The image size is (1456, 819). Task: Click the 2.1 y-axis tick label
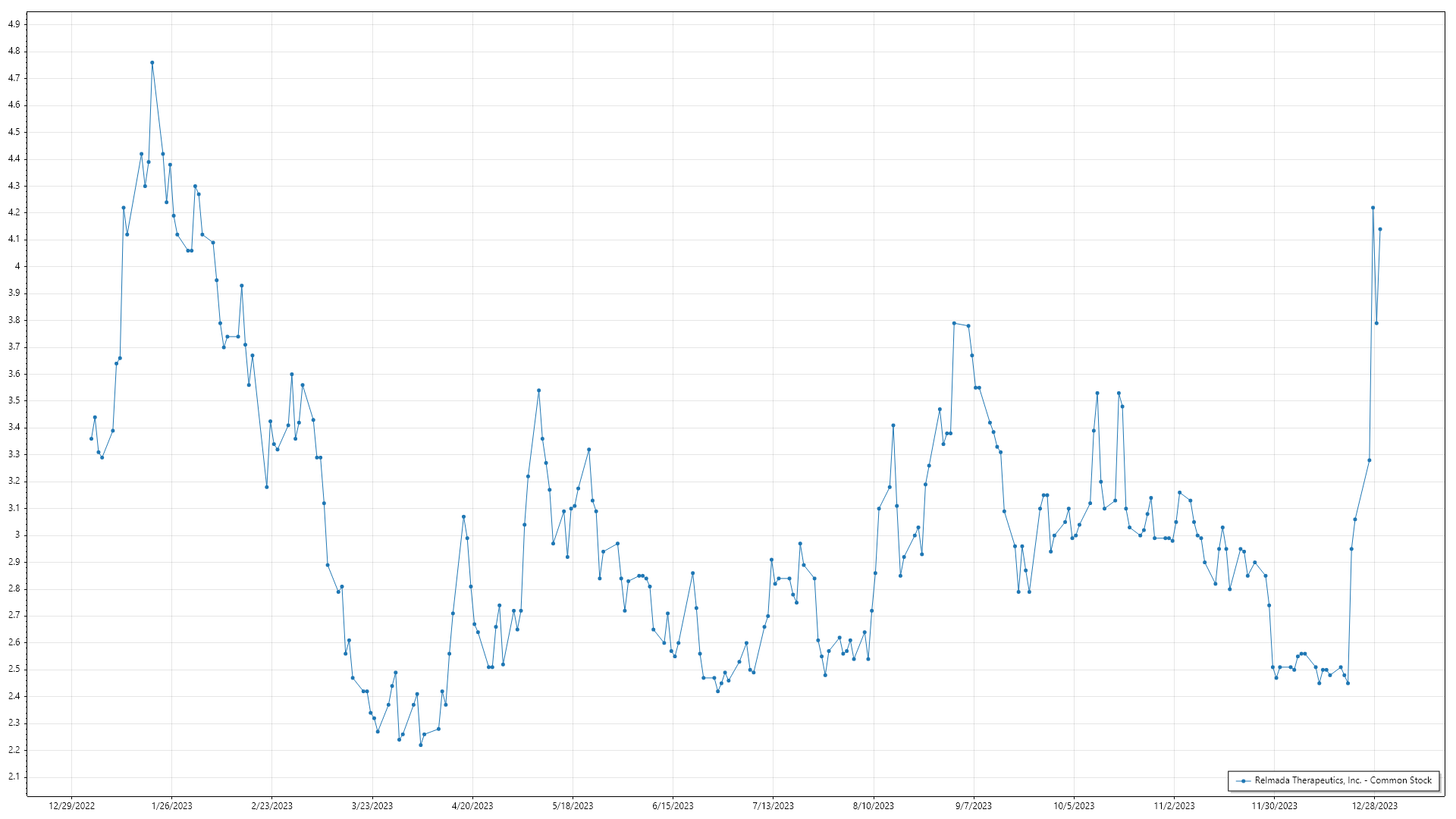click(x=14, y=777)
